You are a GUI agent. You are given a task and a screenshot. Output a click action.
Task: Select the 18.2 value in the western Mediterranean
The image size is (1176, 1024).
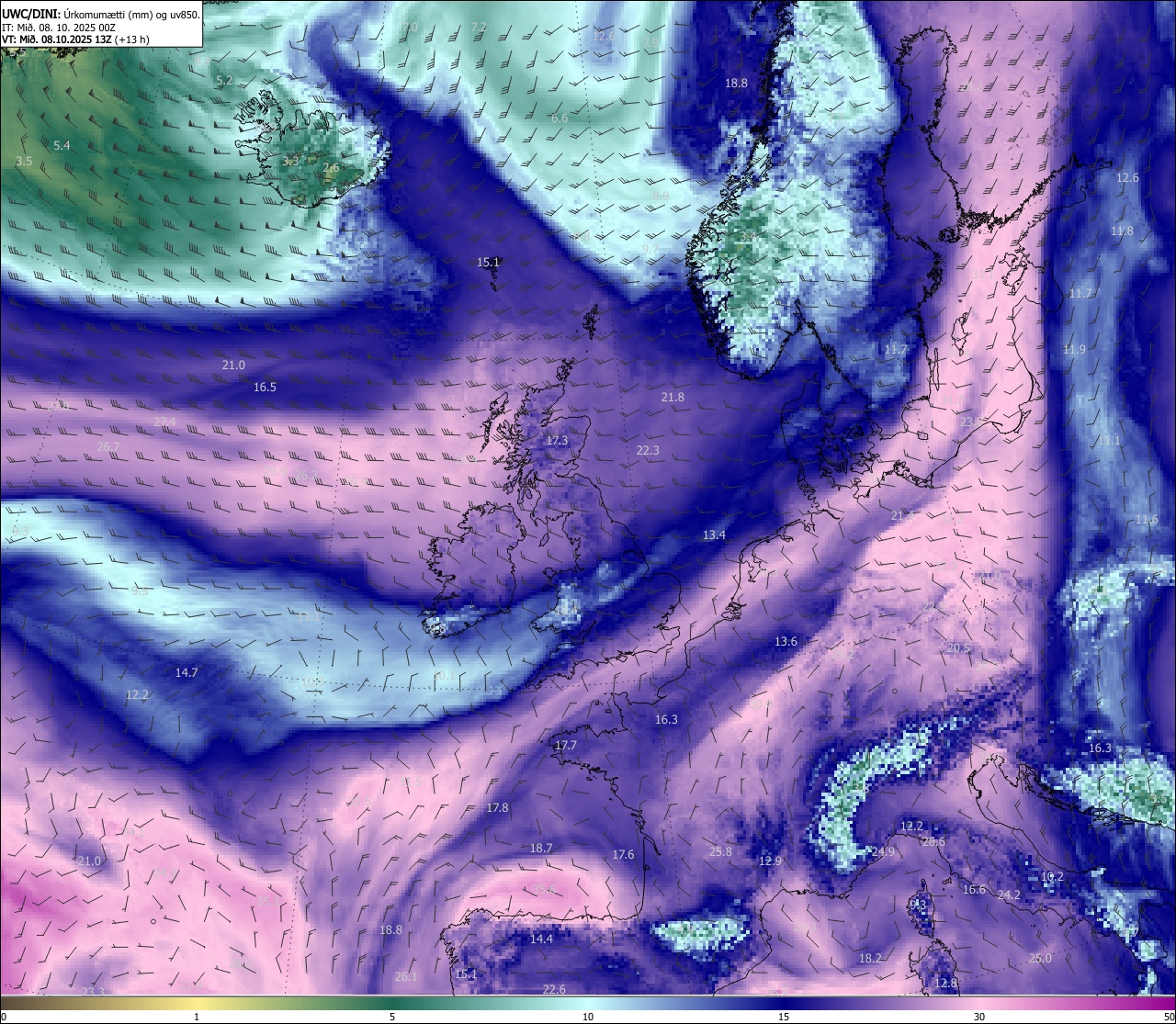(869, 958)
